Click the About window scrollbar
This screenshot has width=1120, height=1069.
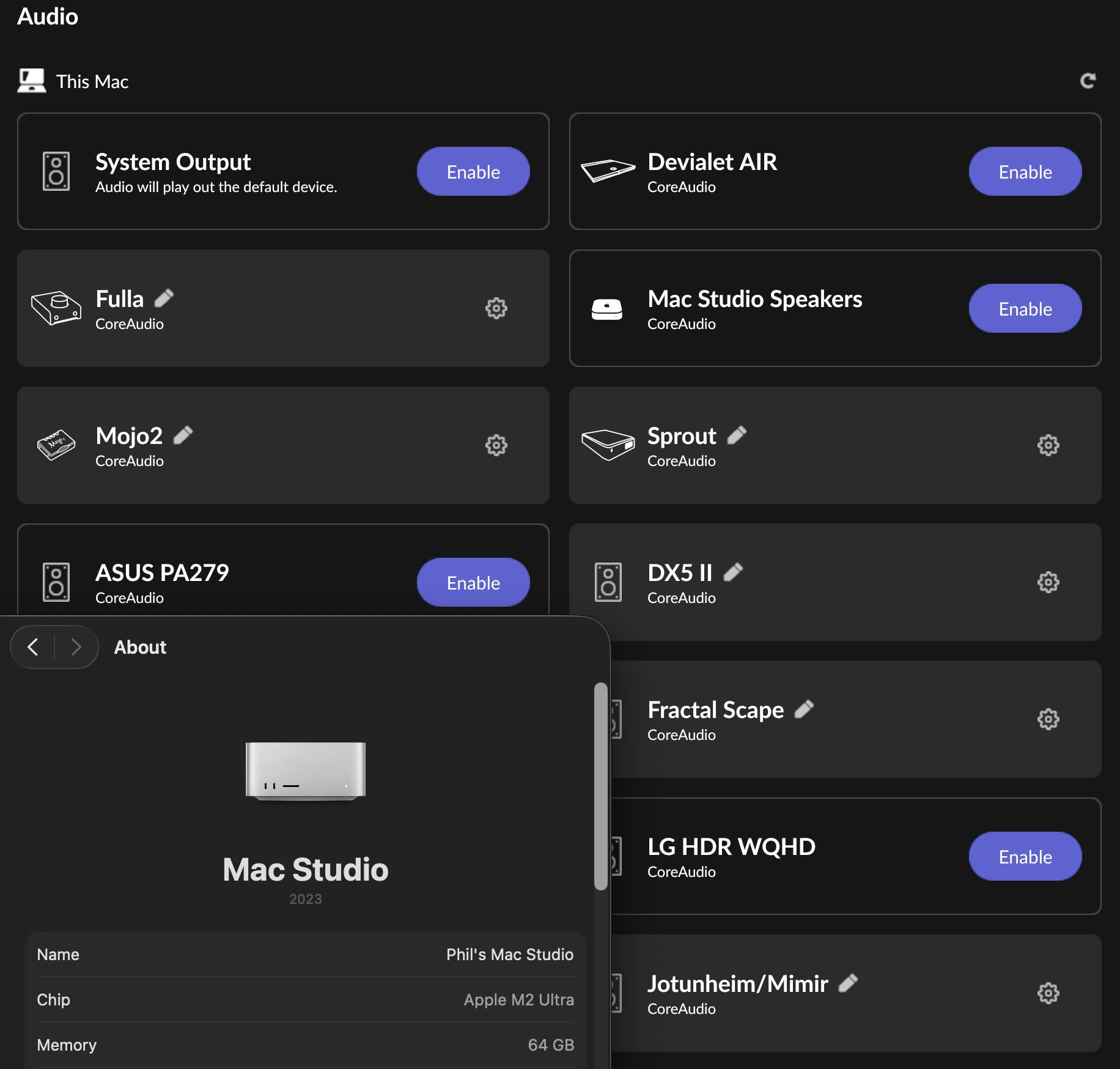[x=601, y=786]
